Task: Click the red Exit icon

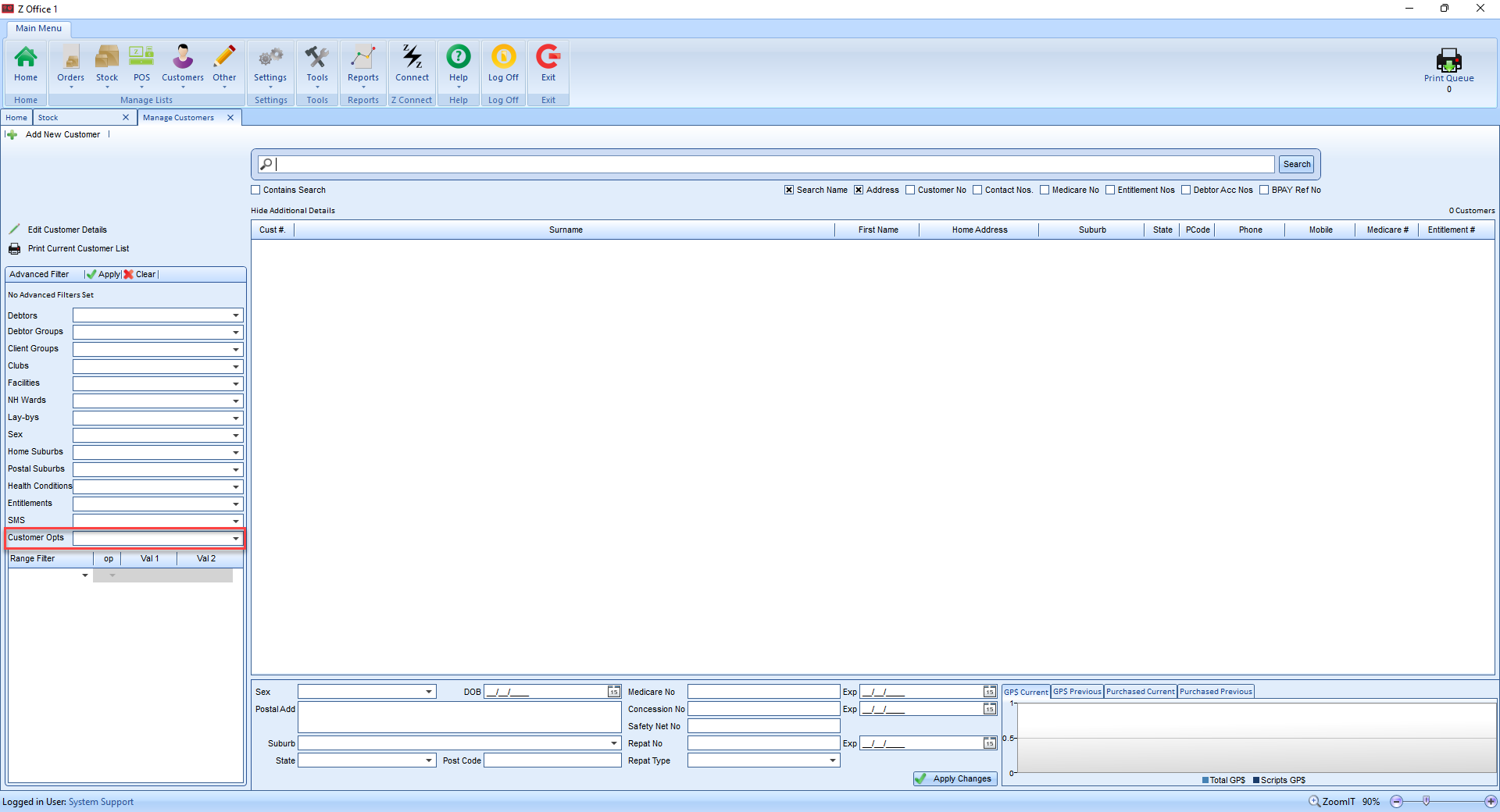Action: [x=548, y=58]
